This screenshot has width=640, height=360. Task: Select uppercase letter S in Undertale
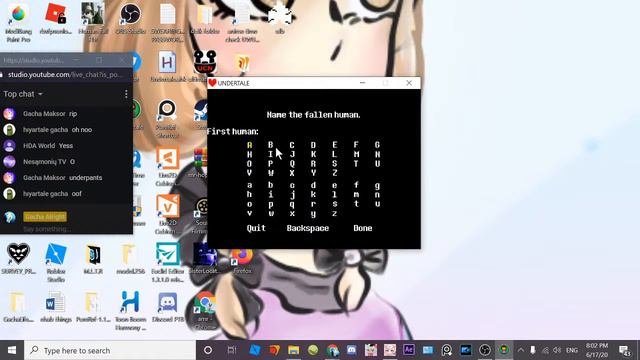(x=335, y=163)
